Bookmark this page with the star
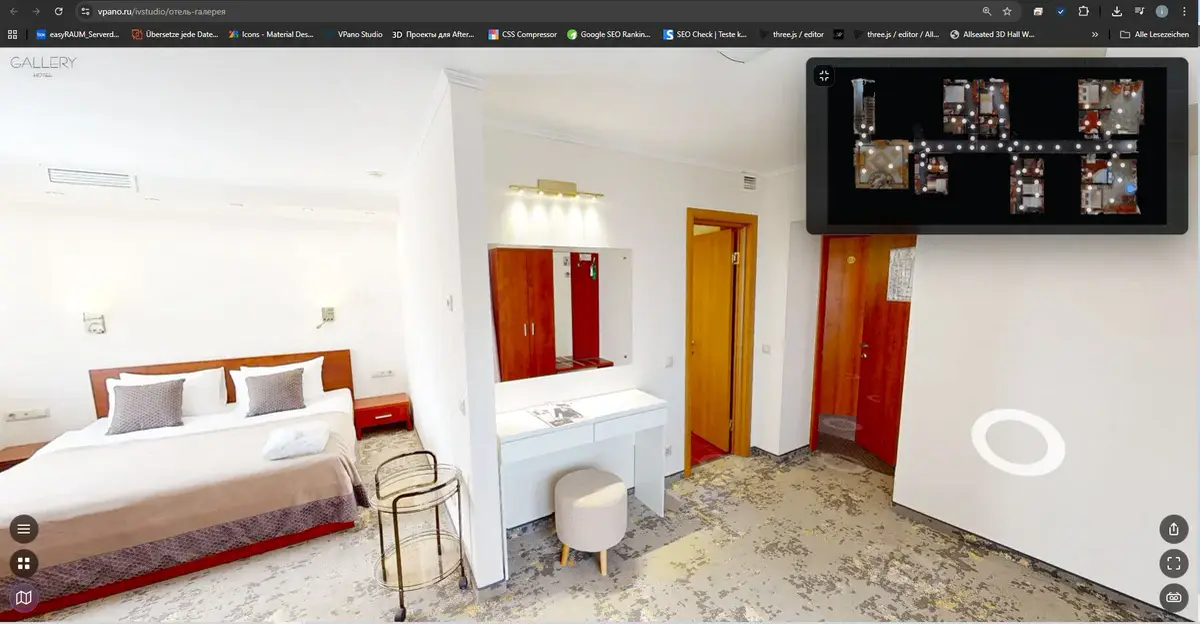 click(1007, 11)
